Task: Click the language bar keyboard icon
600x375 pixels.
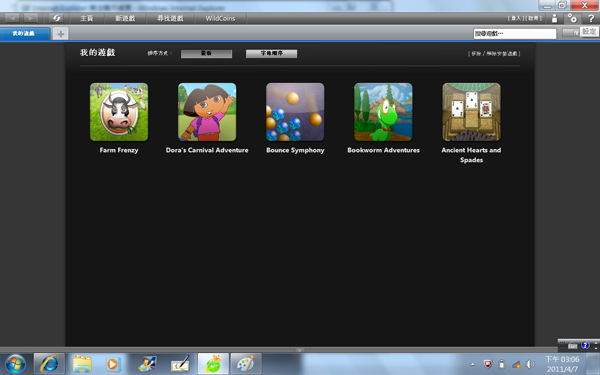Action: coord(572,346)
